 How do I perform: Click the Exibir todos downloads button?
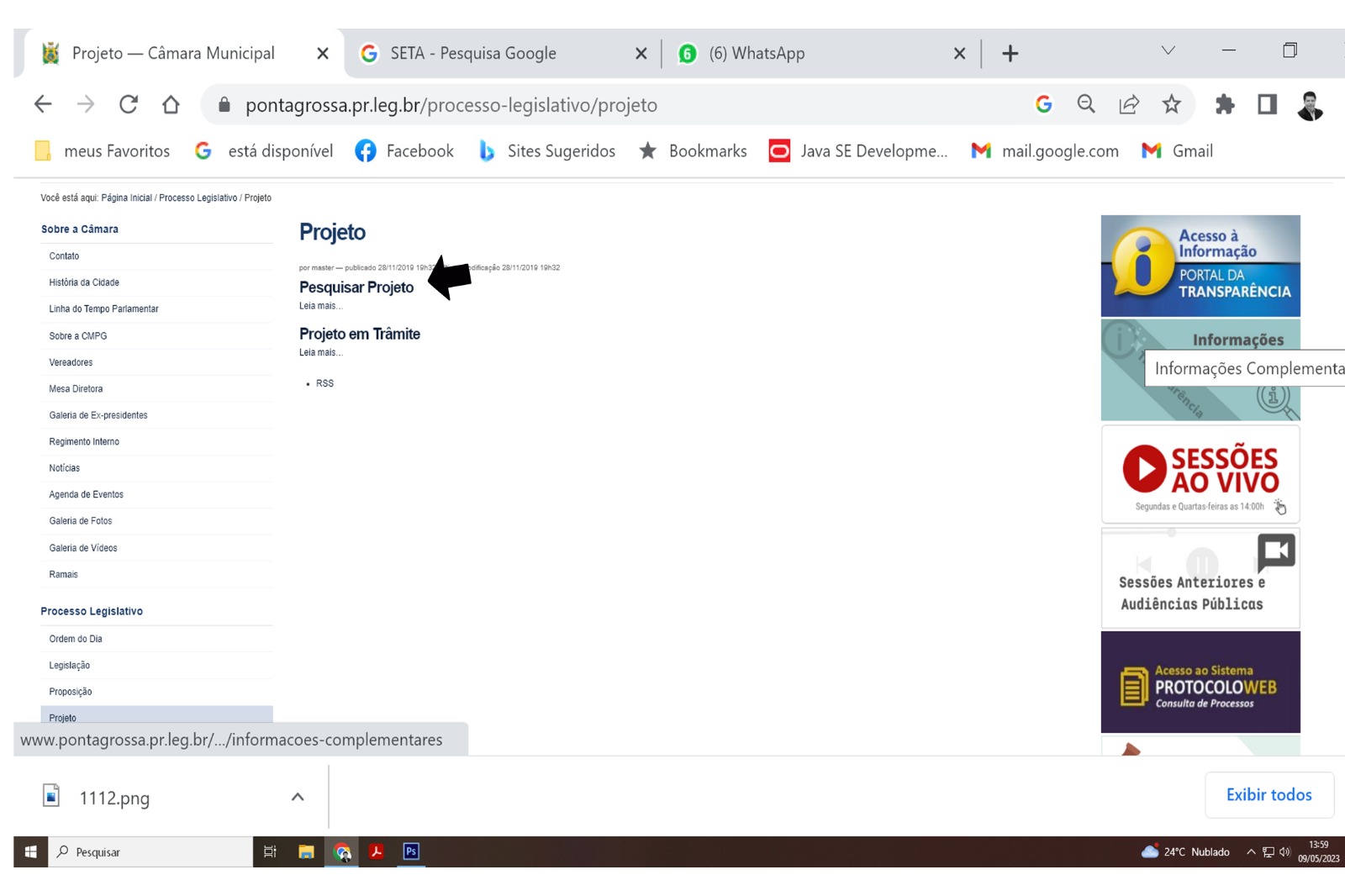pos(1269,795)
